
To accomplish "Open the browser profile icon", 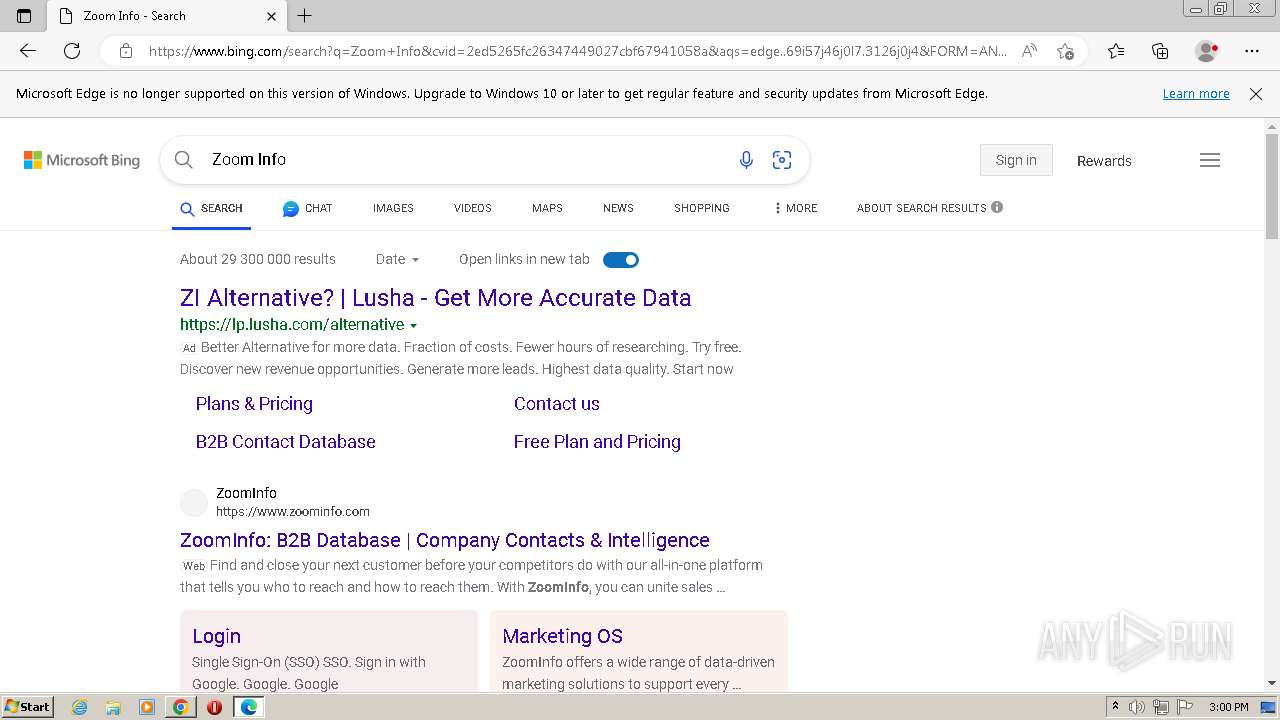I will tap(1207, 51).
